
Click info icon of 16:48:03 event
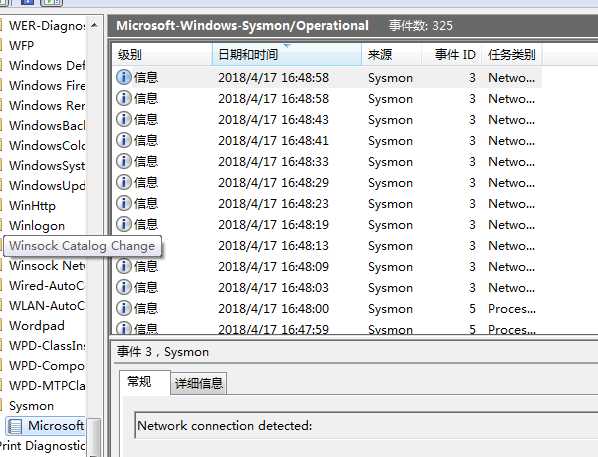click(x=124, y=287)
